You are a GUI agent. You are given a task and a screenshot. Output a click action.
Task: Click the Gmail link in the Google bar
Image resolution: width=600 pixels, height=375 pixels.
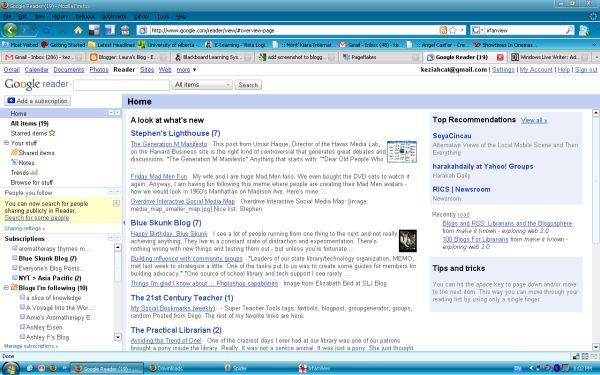[x=12, y=70]
